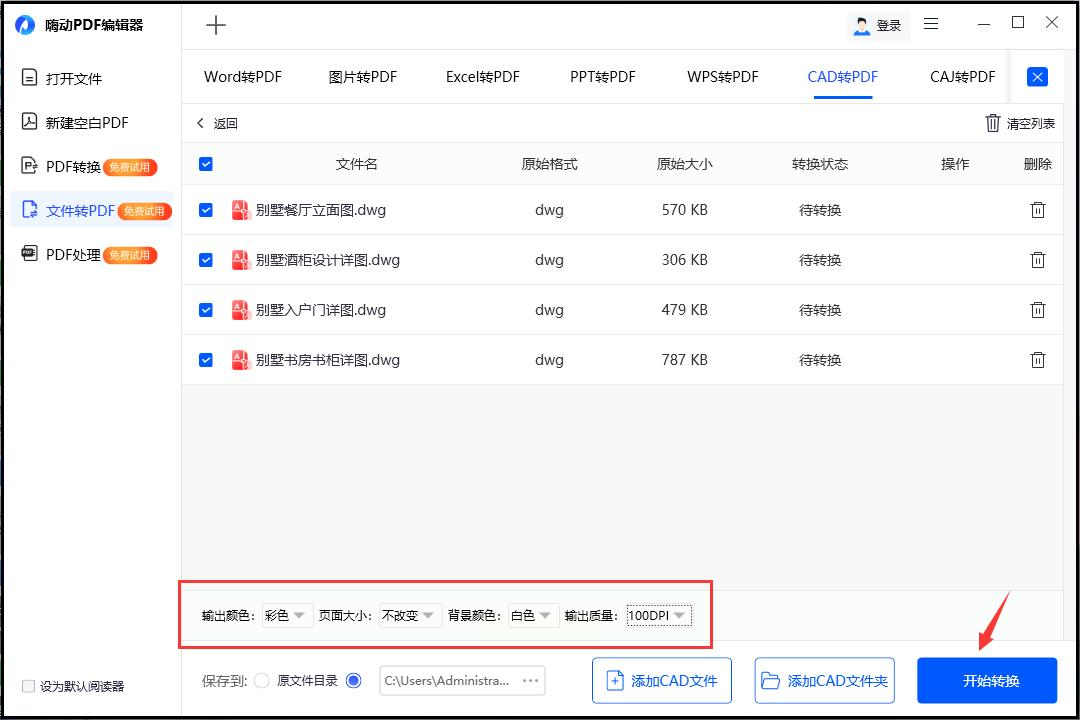Select the 原文件目录 radio button
Image resolution: width=1080 pixels, height=720 pixels.
(262, 681)
